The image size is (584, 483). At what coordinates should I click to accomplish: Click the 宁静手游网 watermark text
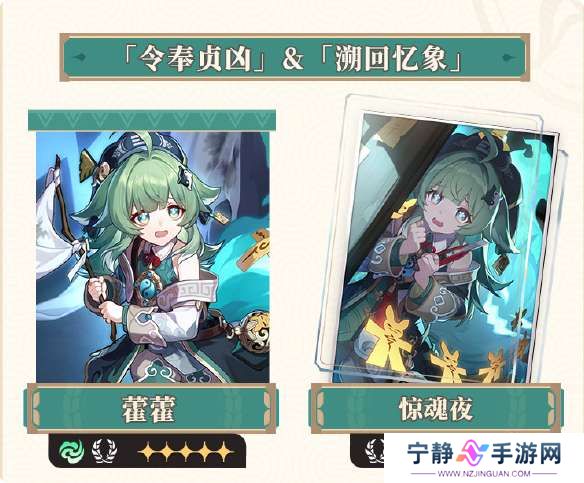coord(484,453)
